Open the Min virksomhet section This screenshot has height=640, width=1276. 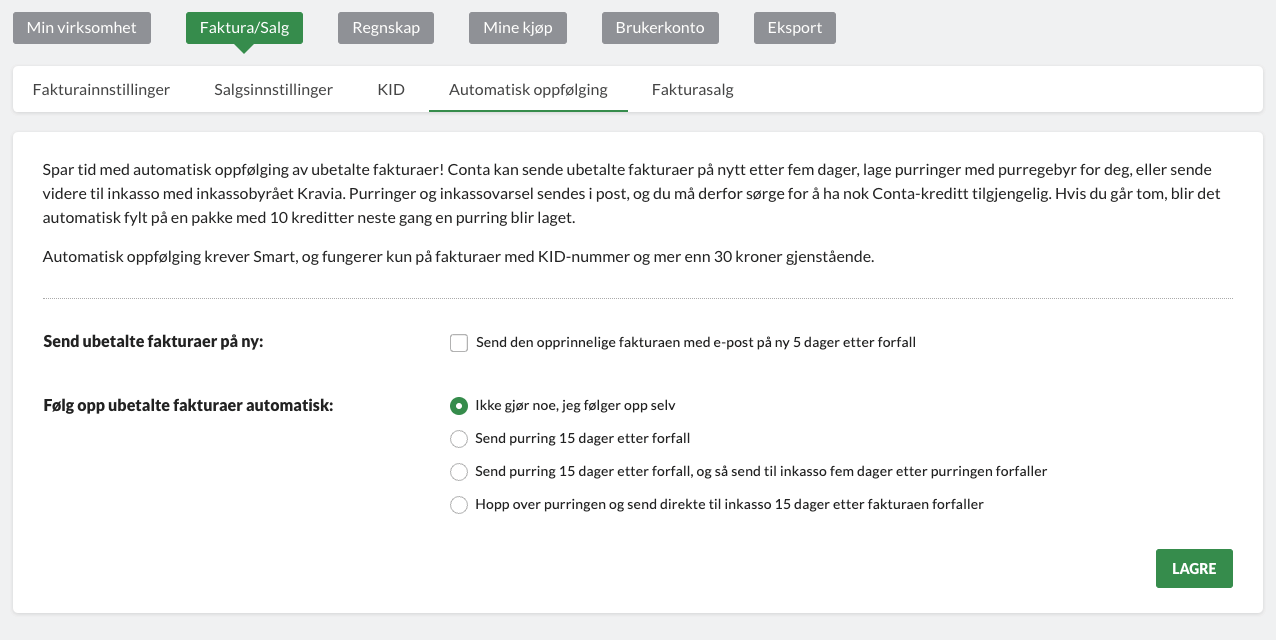82,28
